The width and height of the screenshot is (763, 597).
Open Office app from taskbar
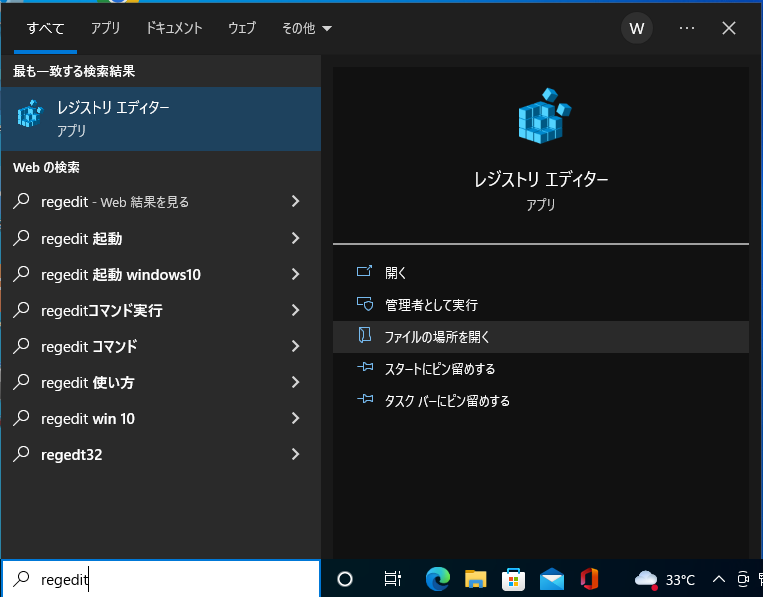pos(589,579)
